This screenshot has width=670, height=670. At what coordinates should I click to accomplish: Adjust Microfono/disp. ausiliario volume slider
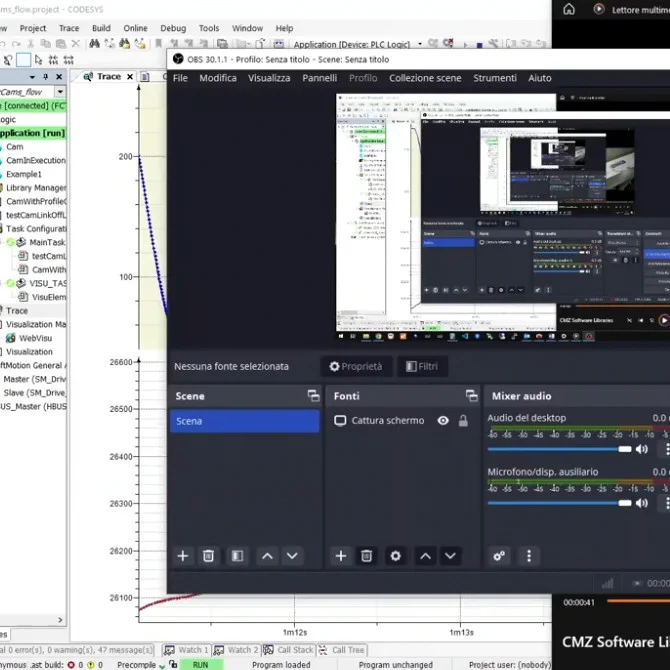point(559,503)
